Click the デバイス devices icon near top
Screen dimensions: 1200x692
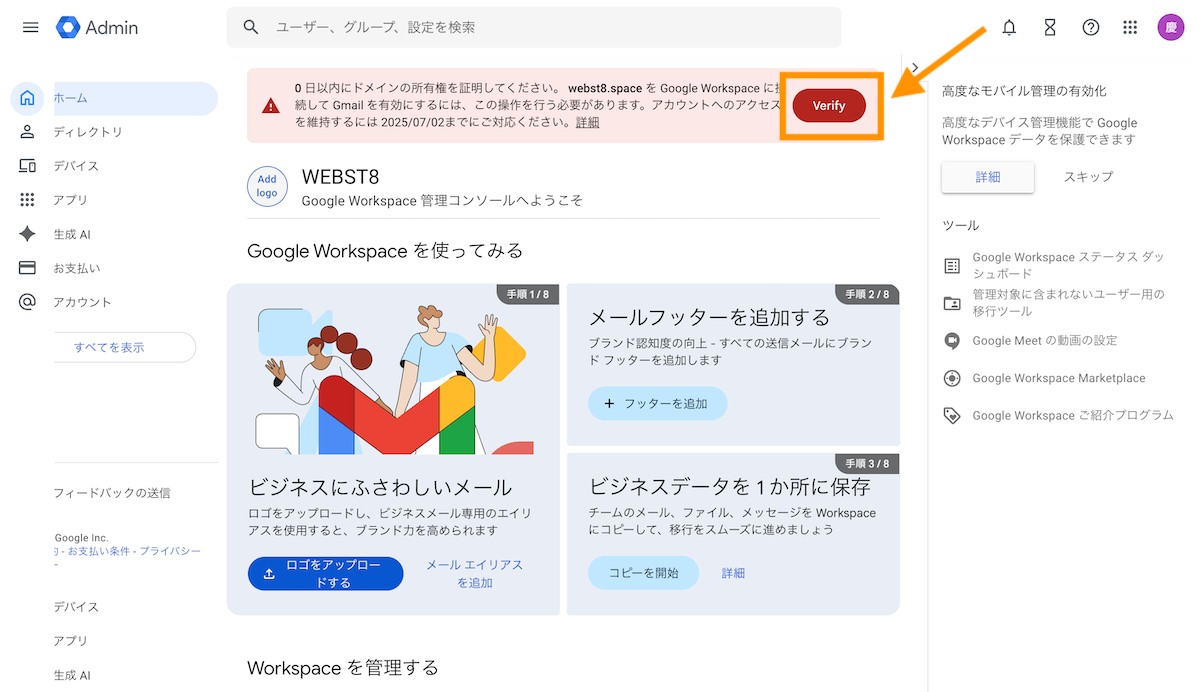click(x=27, y=166)
